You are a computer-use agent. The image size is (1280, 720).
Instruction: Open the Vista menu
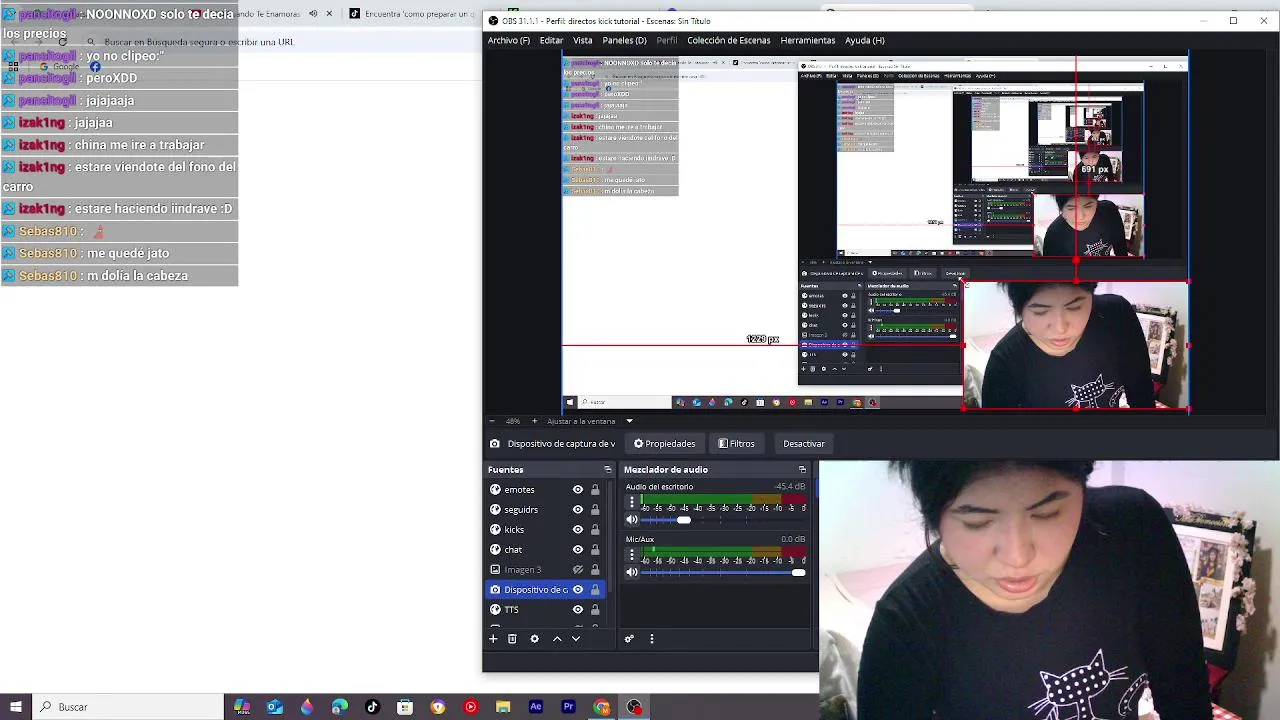pos(583,40)
